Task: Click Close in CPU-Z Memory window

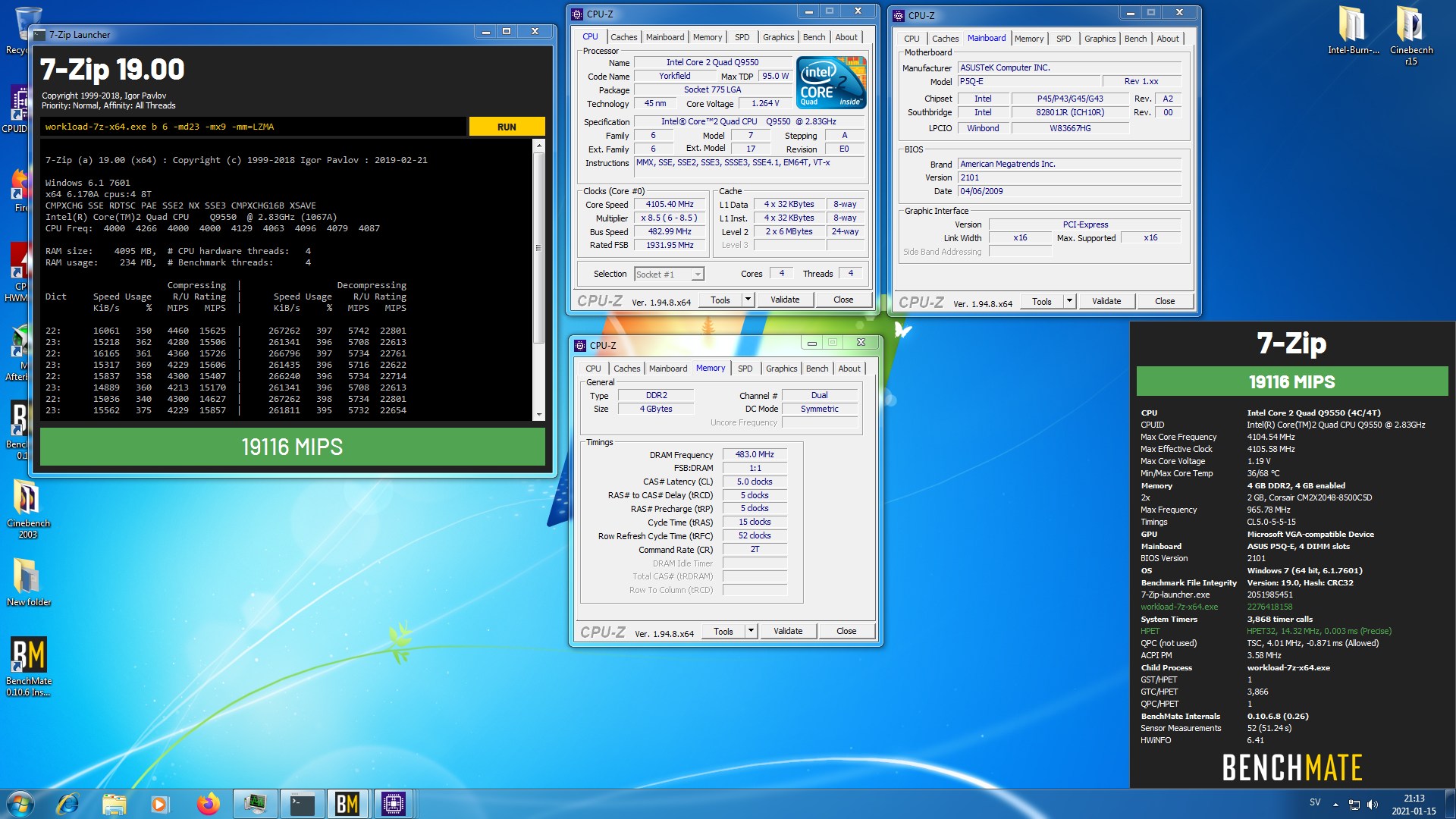Action: 846,631
